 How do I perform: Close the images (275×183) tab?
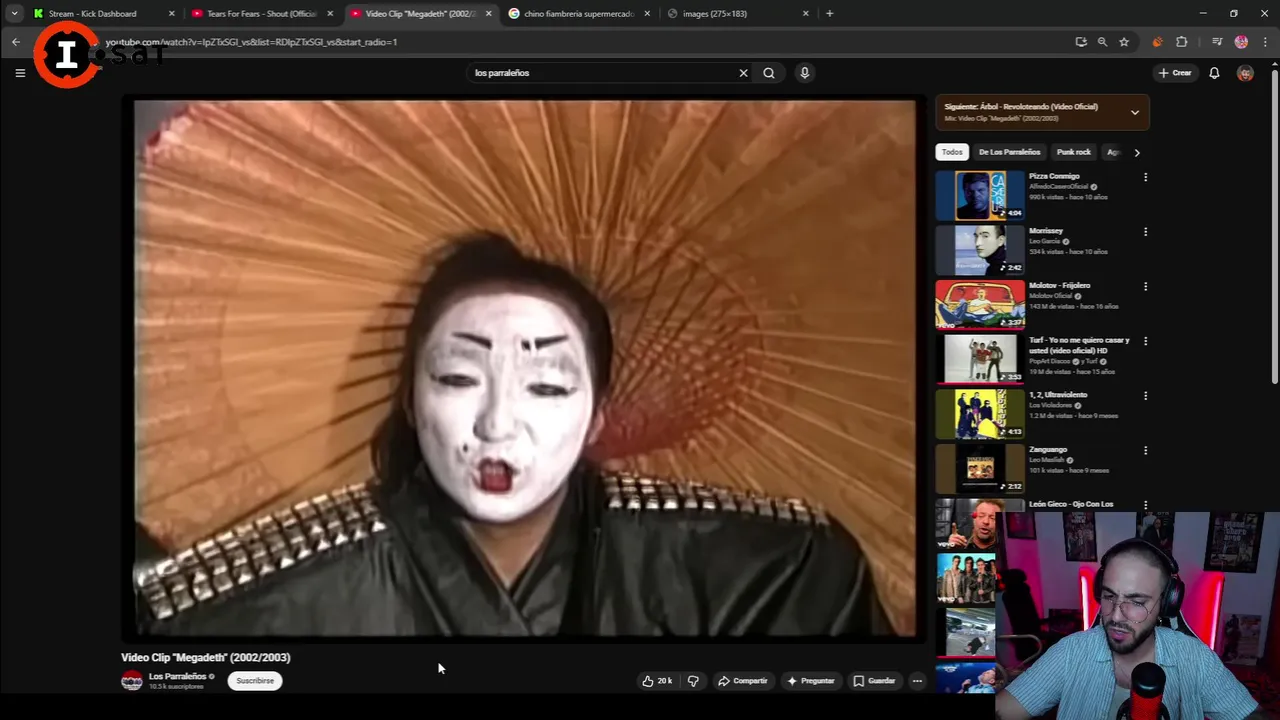click(x=806, y=14)
